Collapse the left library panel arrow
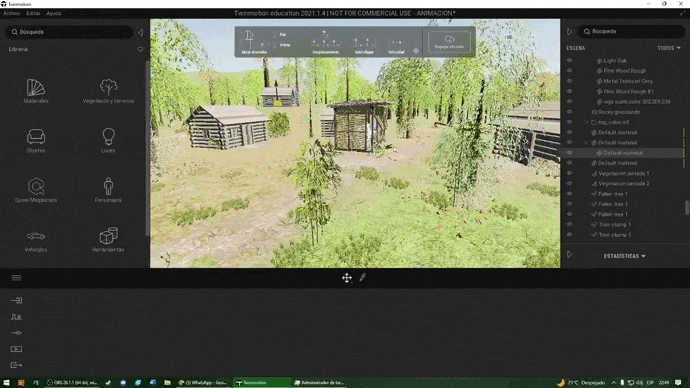The image size is (690, 388). (x=140, y=32)
